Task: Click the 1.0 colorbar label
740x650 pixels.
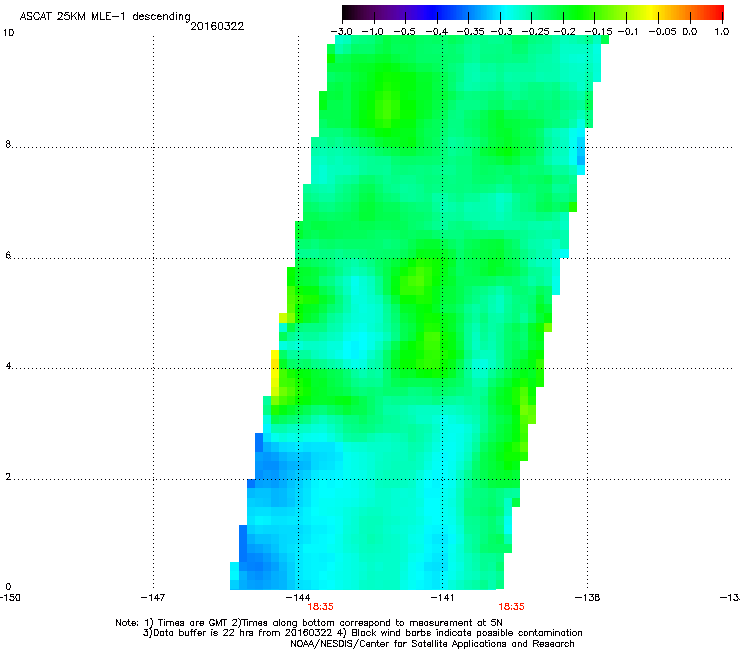Action: 722,32
